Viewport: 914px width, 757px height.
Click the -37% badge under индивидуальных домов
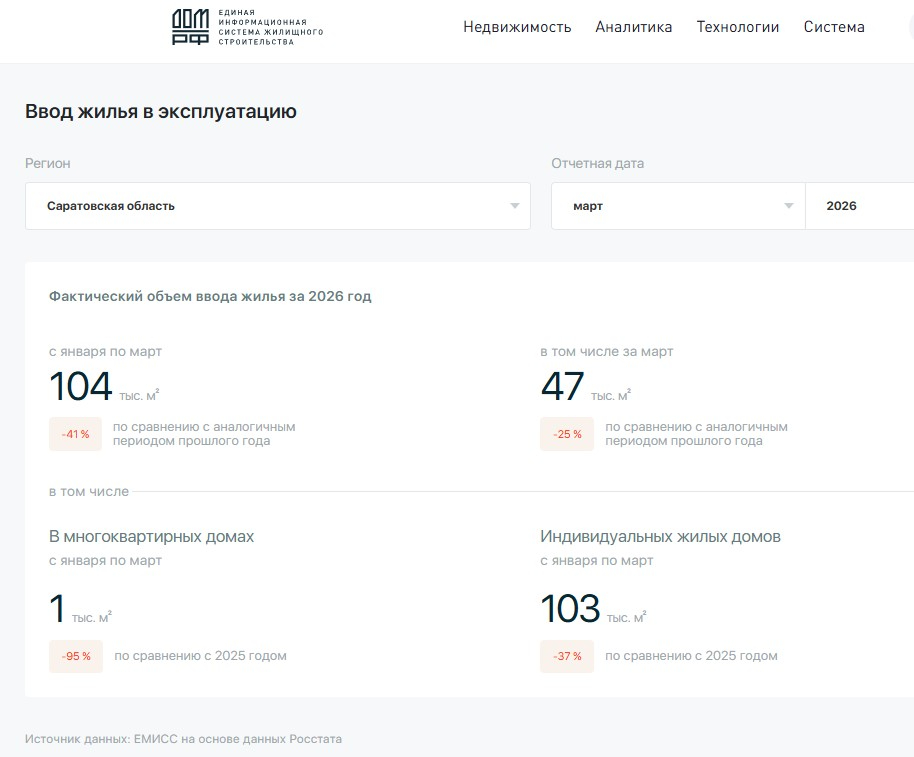coord(566,656)
